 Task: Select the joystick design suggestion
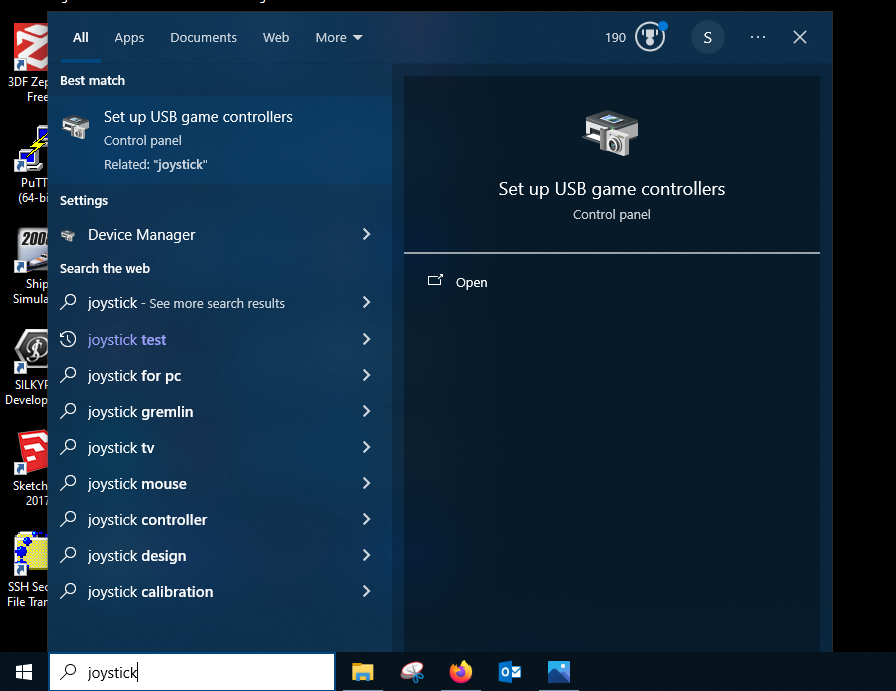pos(220,556)
